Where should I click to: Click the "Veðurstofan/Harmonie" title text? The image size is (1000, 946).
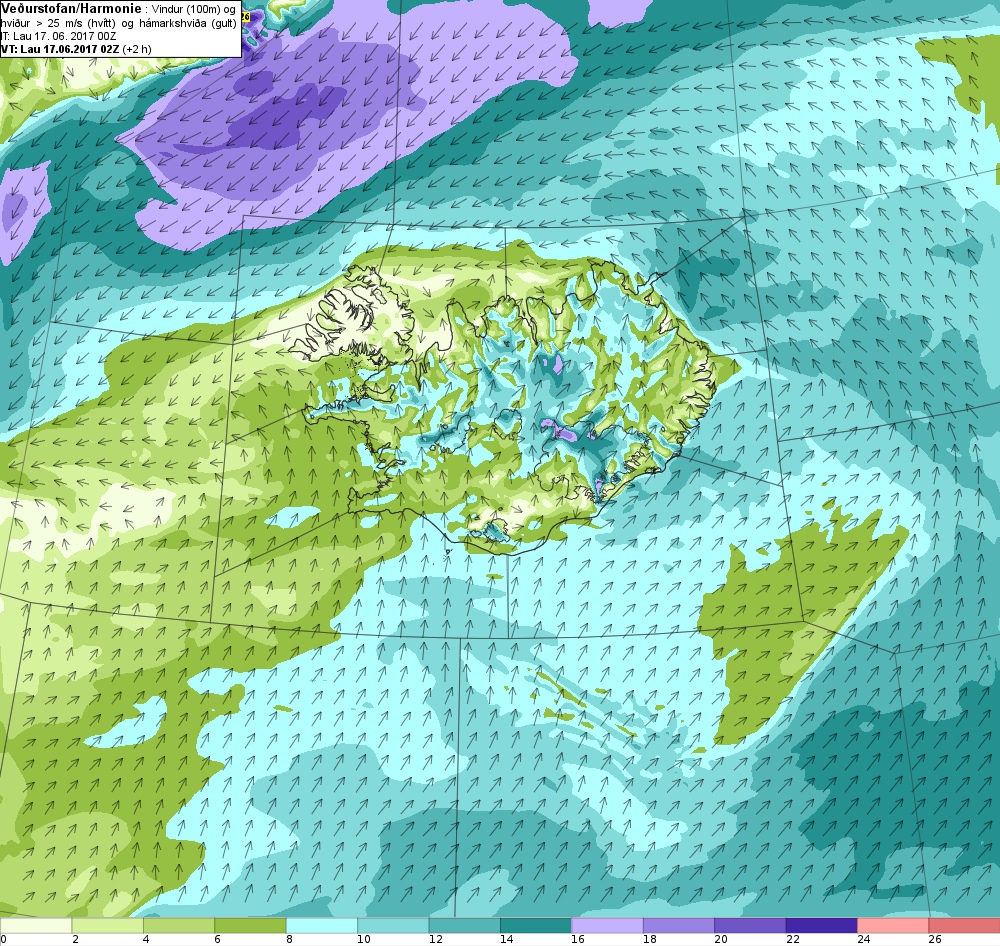click(71, 8)
